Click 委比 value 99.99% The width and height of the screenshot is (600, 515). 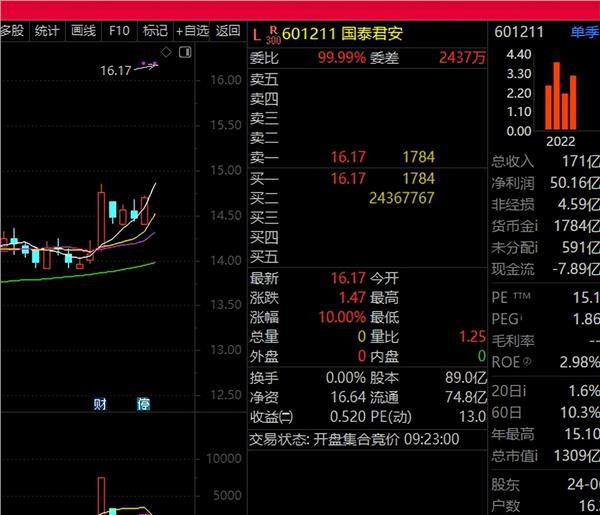[x=341, y=58]
